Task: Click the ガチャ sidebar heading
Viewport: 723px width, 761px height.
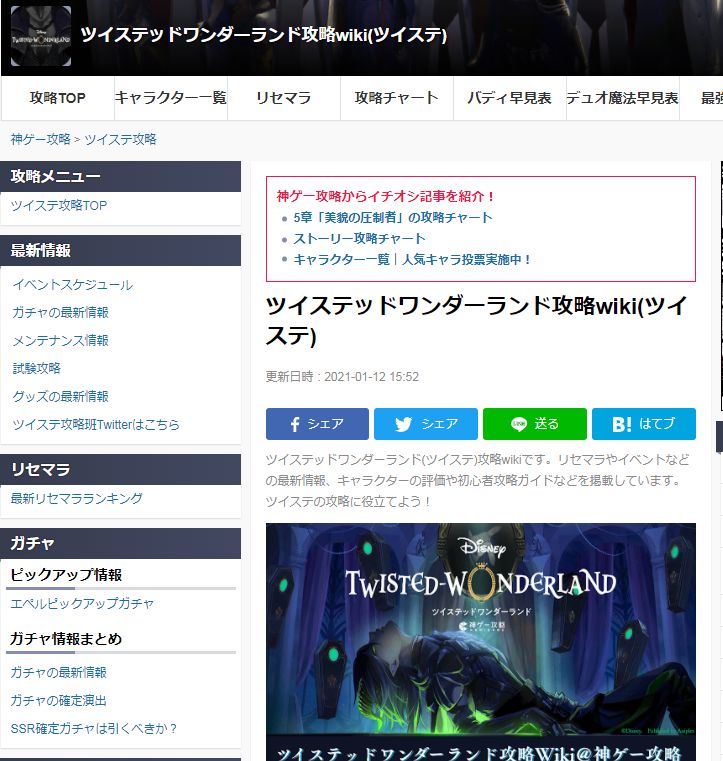Action: click(x=121, y=543)
